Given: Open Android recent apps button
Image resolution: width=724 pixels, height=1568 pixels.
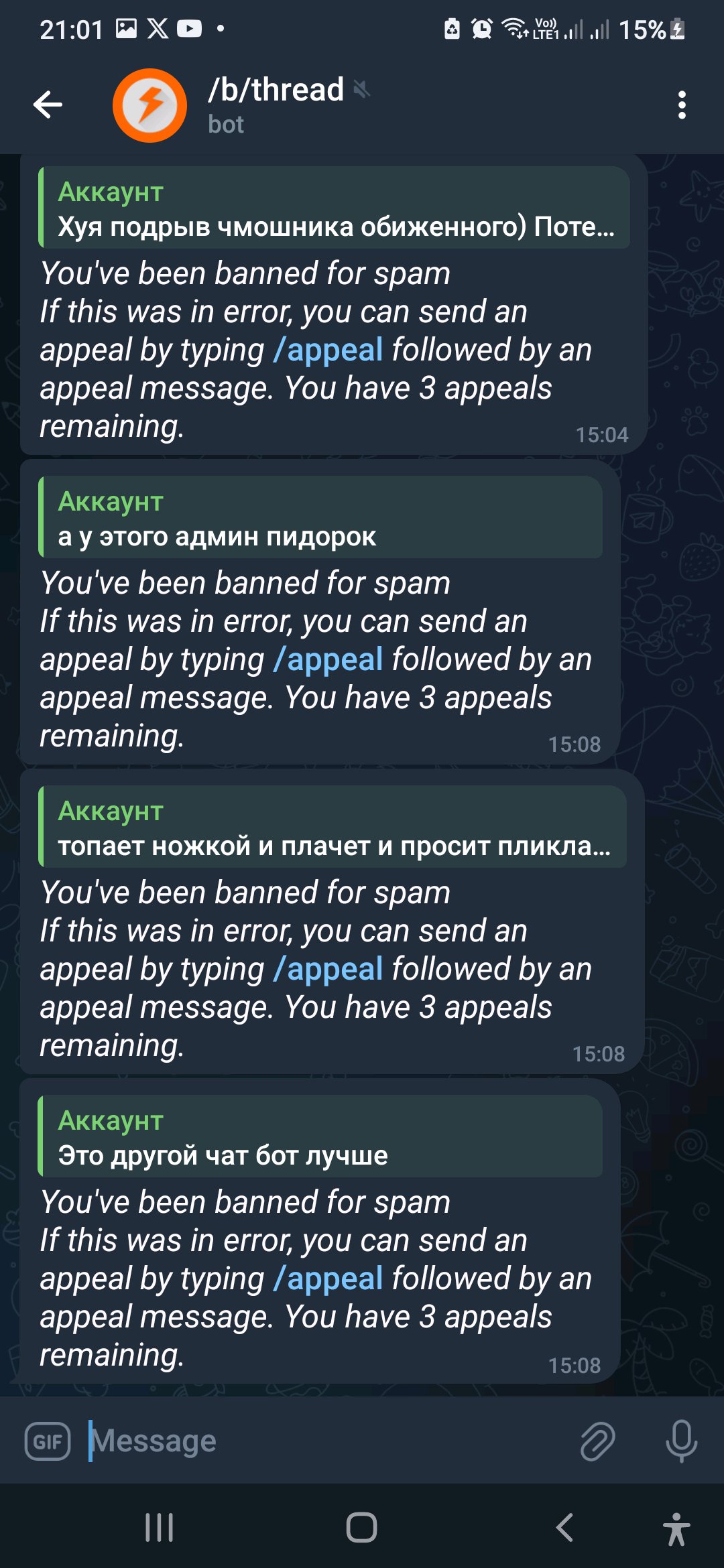Looking at the screenshot, I should pyautogui.click(x=160, y=1528).
